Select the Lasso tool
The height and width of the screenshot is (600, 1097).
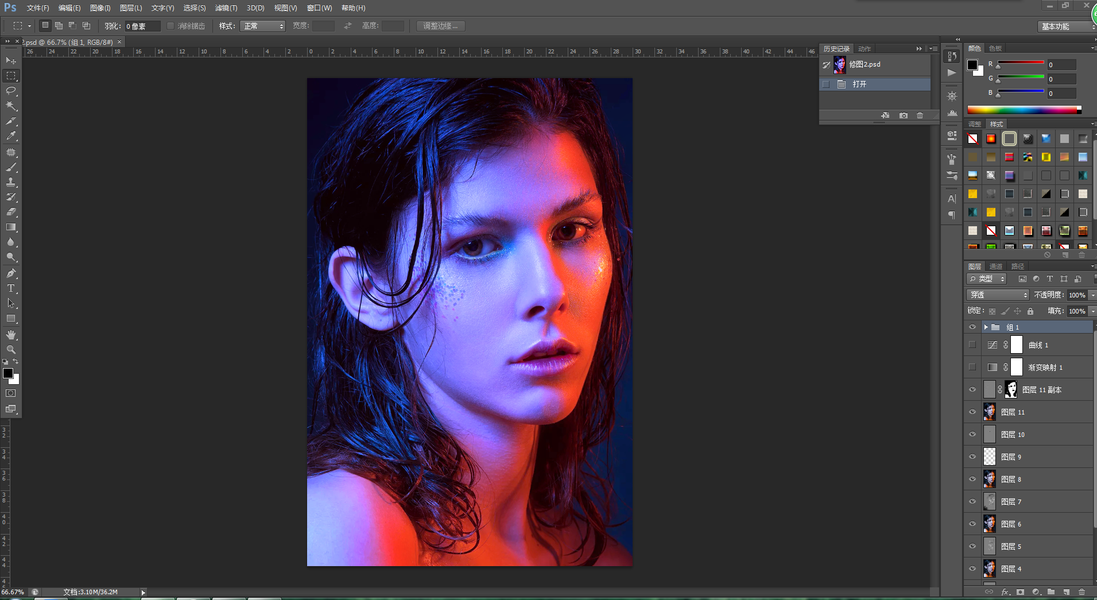pos(11,91)
